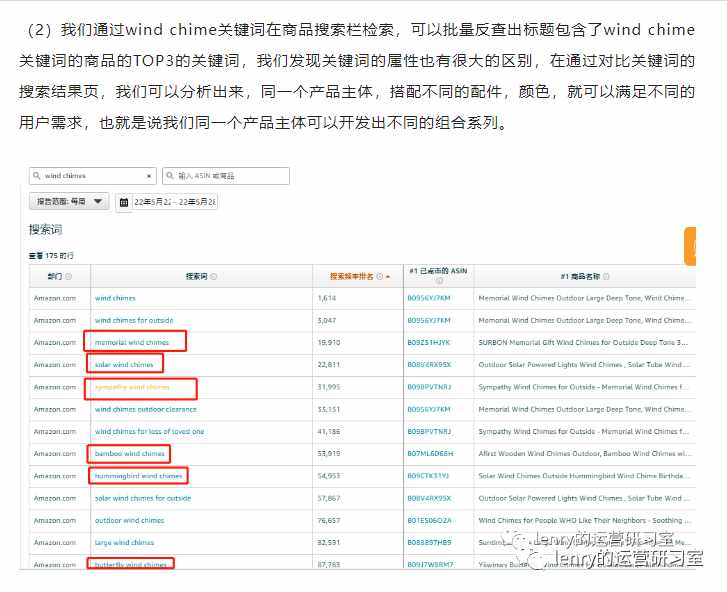Image resolution: width=727 pixels, height=592 pixels.
Task: Open 'hummingbird wind chimes' search term link
Action: click(x=138, y=476)
